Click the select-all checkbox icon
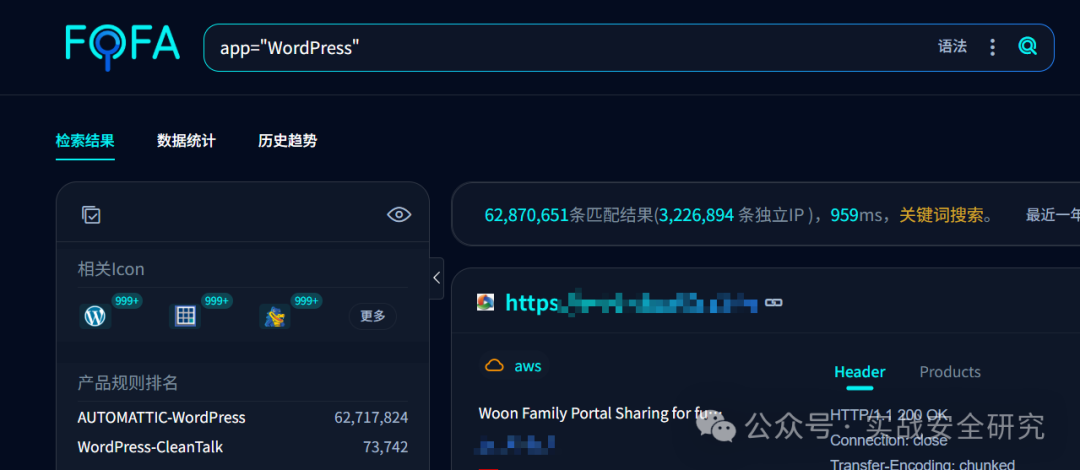This screenshot has width=1080, height=470. click(91, 215)
